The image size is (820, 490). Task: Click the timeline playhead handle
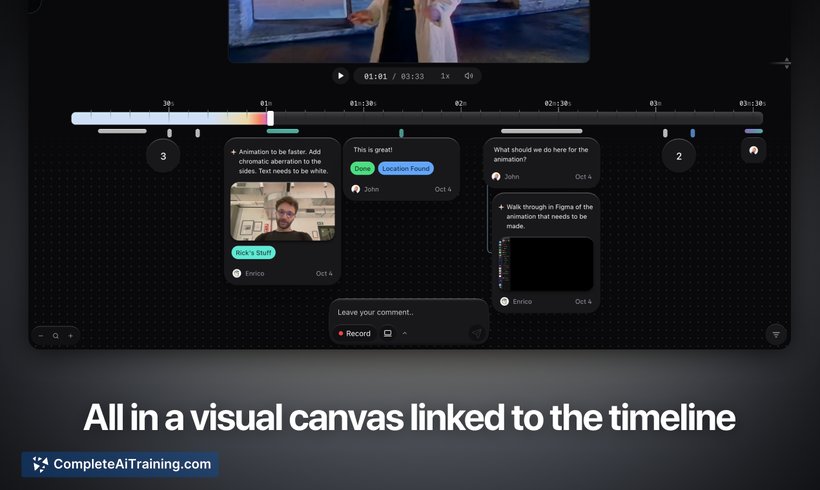270,118
